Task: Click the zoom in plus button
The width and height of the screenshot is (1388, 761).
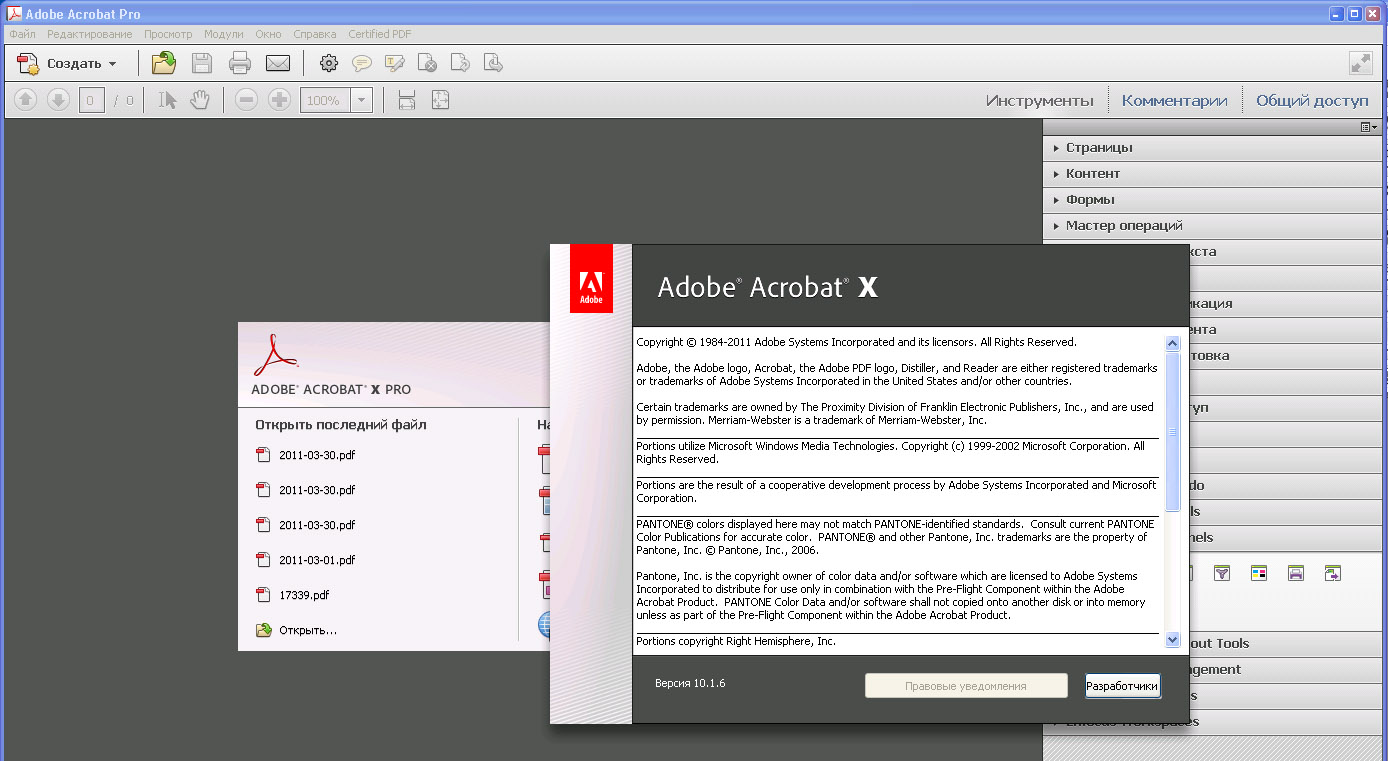Action: 280,100
